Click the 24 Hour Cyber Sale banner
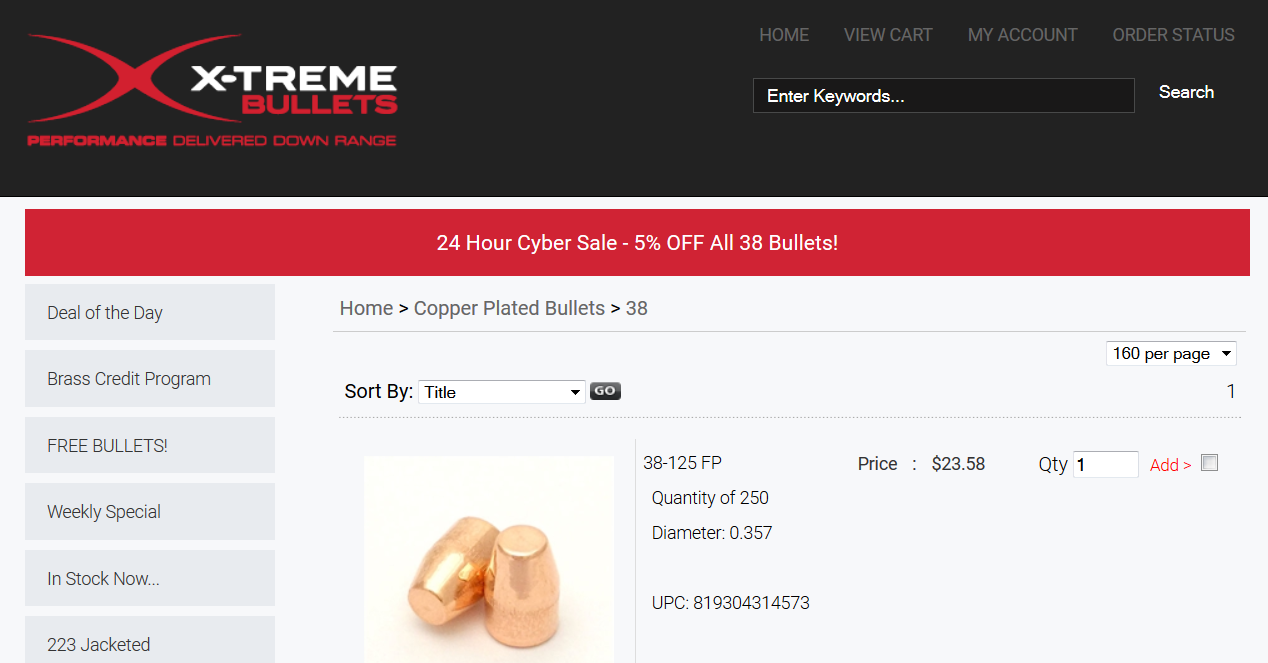 (x=637, y=242)
